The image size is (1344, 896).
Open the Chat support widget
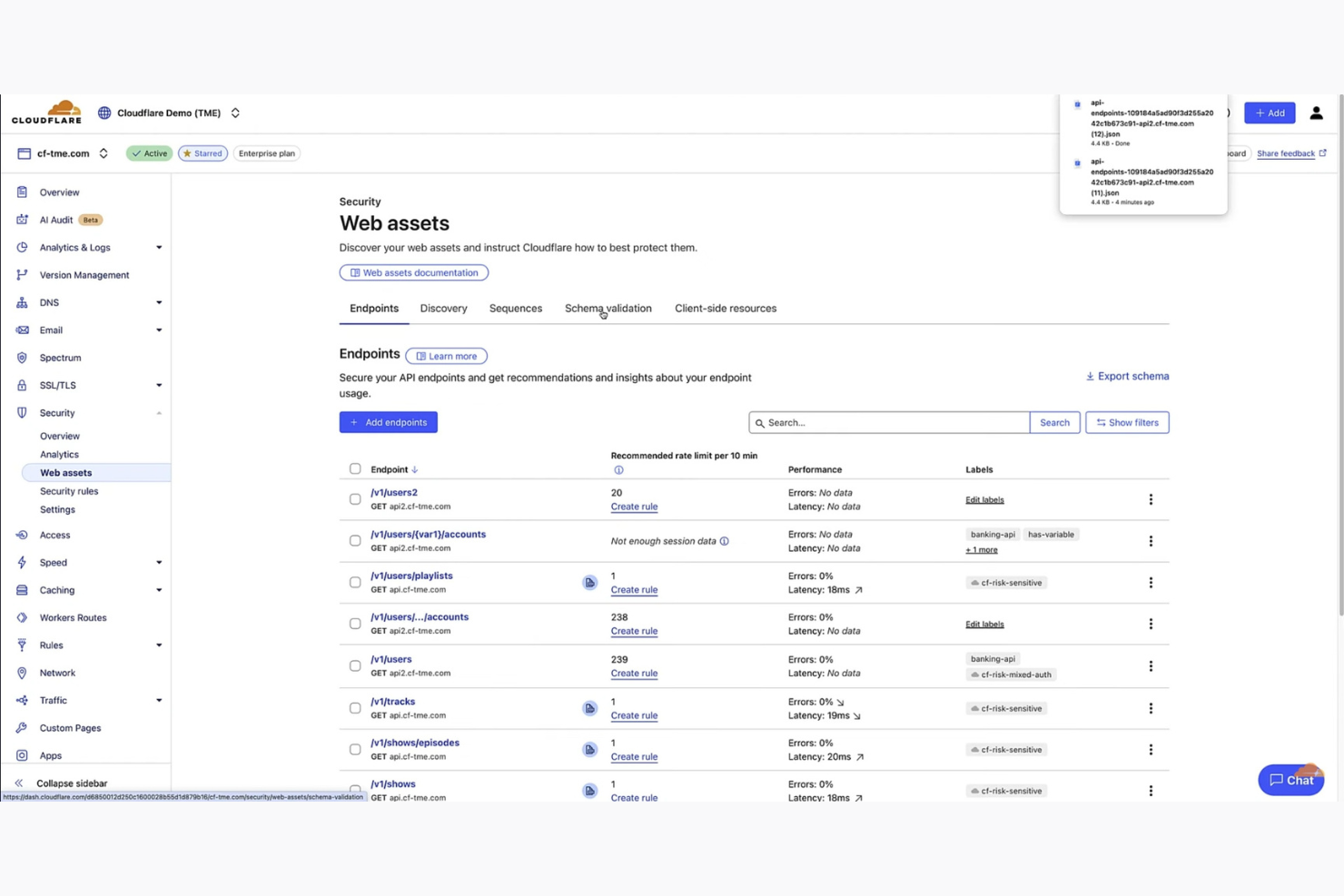click(1290, 780)
